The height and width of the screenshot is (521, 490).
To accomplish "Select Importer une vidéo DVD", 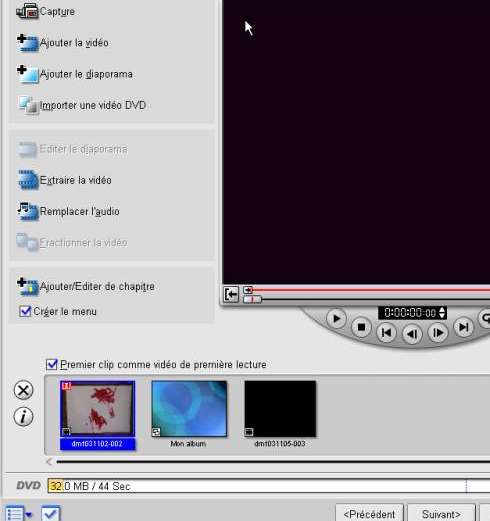I will coord(82,105).
